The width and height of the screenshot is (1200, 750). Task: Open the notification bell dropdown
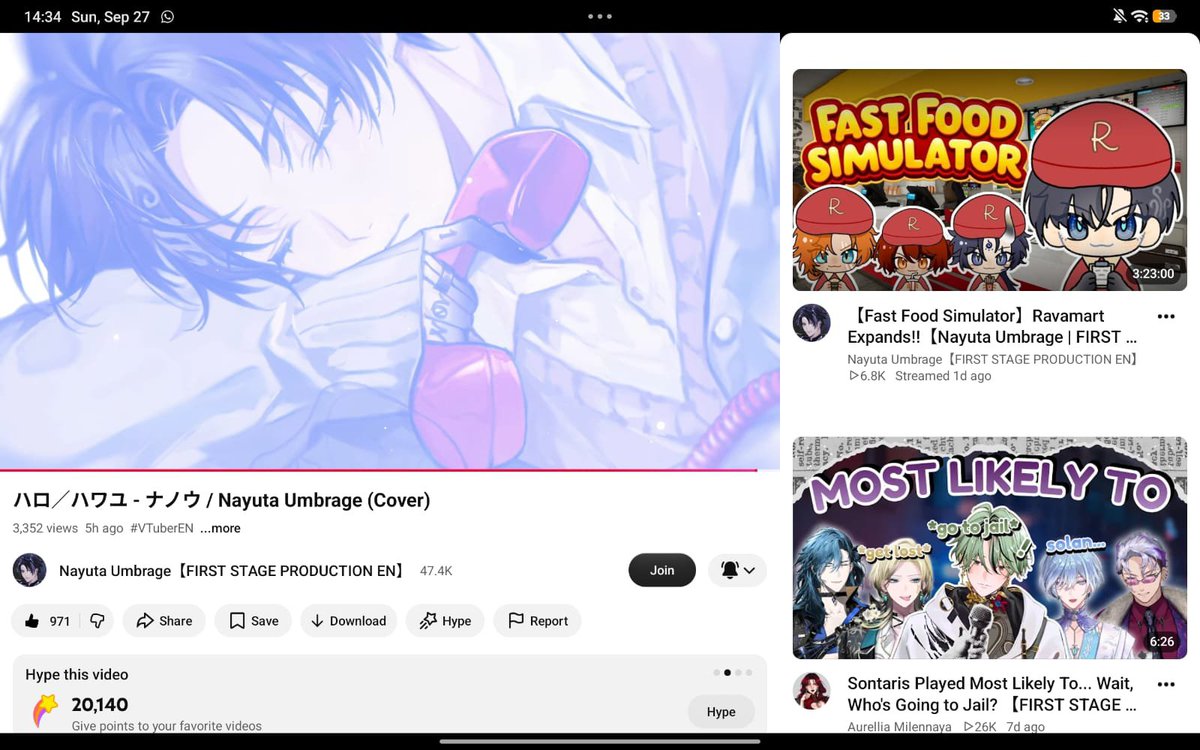tap(737, 570)
